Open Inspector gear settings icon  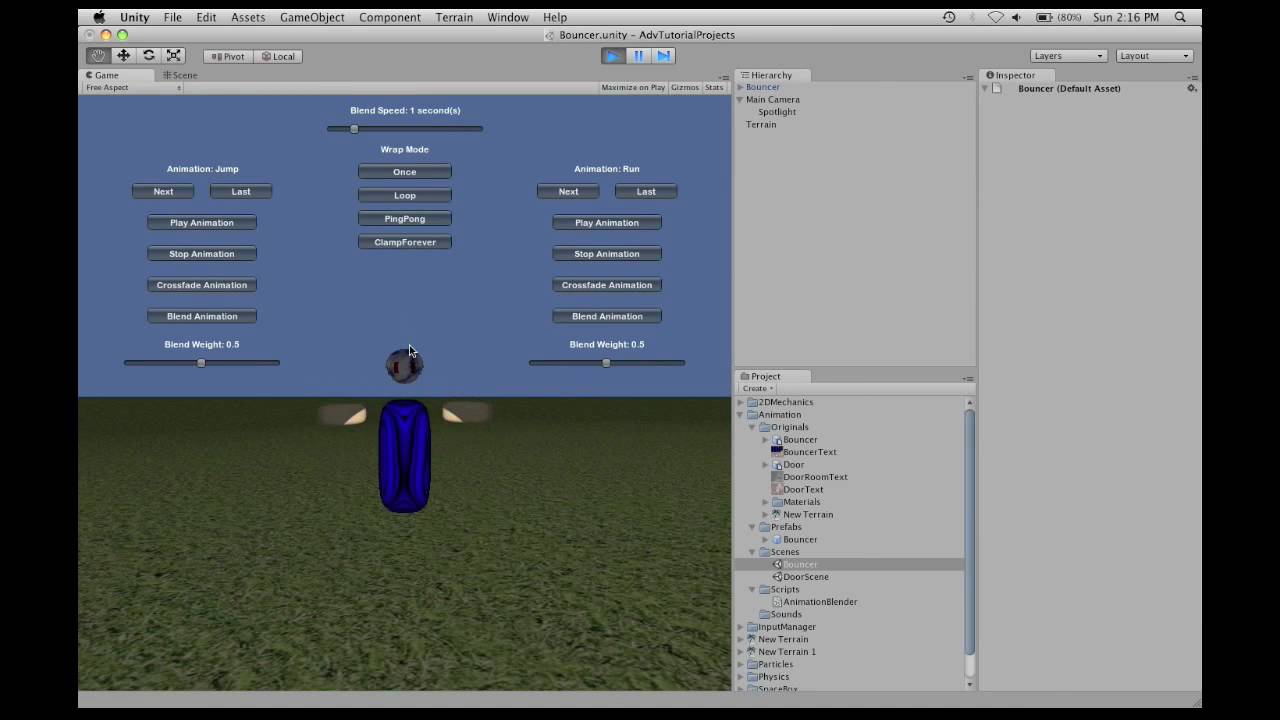1191,88
